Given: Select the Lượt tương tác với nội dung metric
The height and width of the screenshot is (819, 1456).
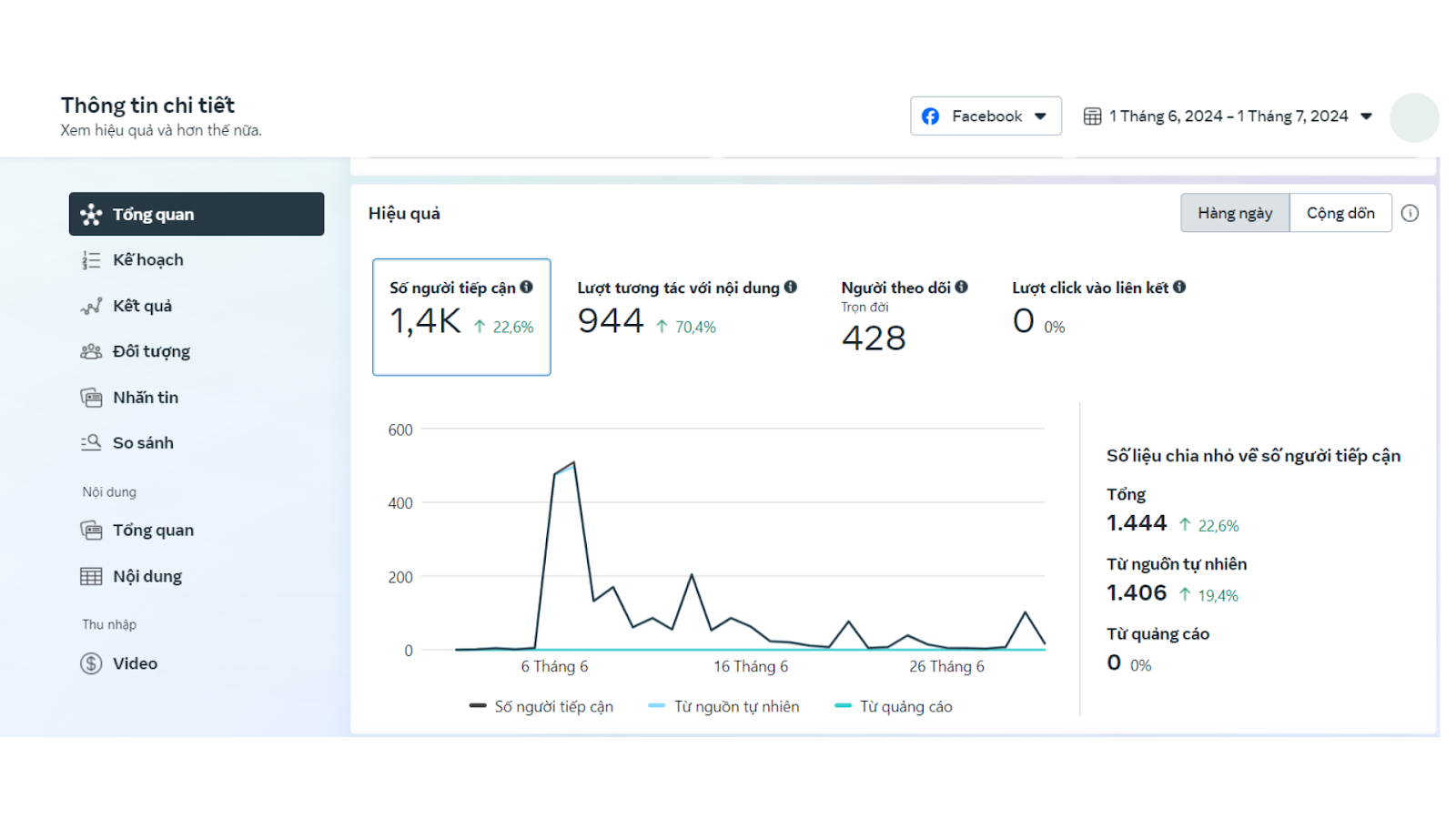Looking at the screenshot, I should click(x=687, y=309).
